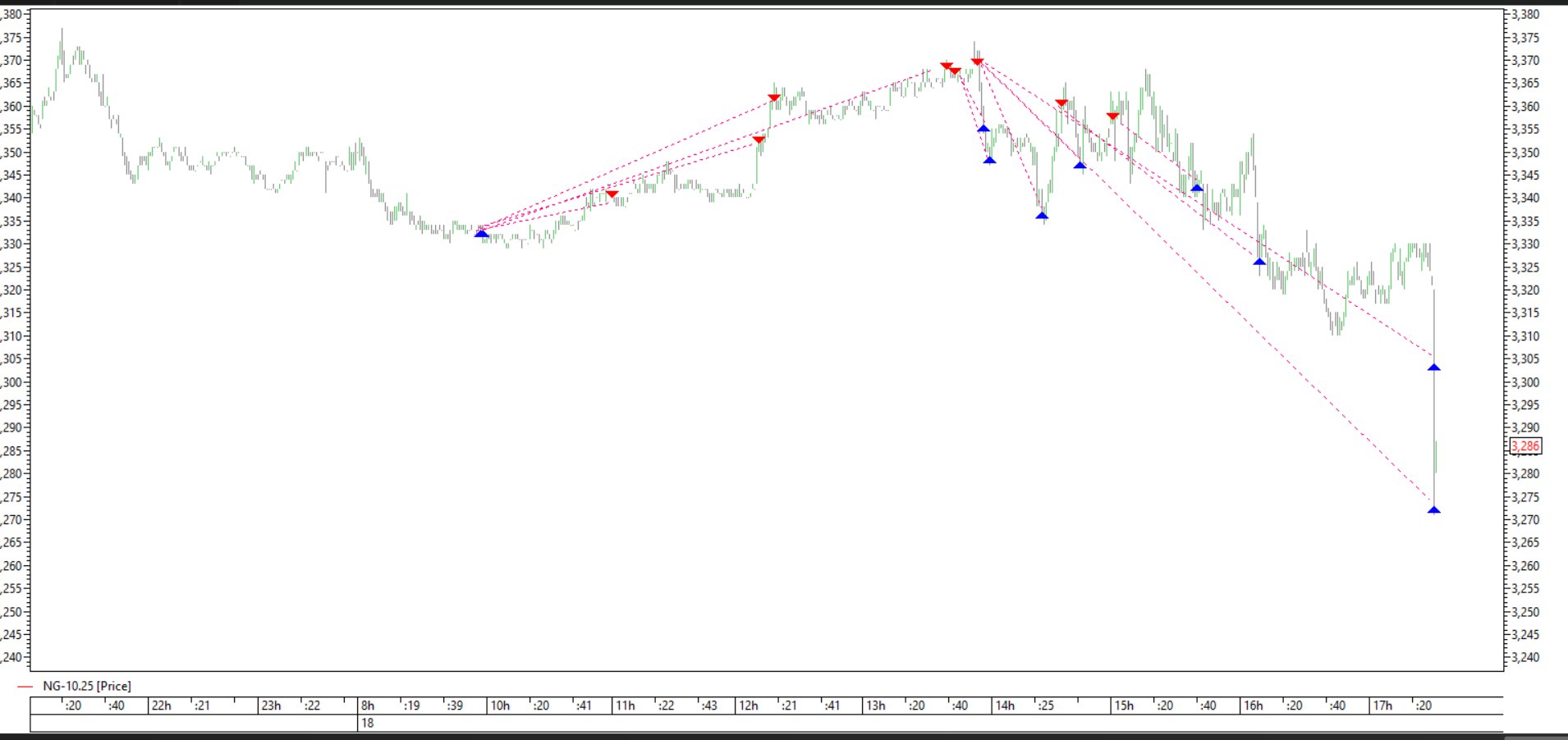The width and height of the screenshot is (1568, 740).
Task: Click the 8h label on the time axis
Action: point(368,706)
